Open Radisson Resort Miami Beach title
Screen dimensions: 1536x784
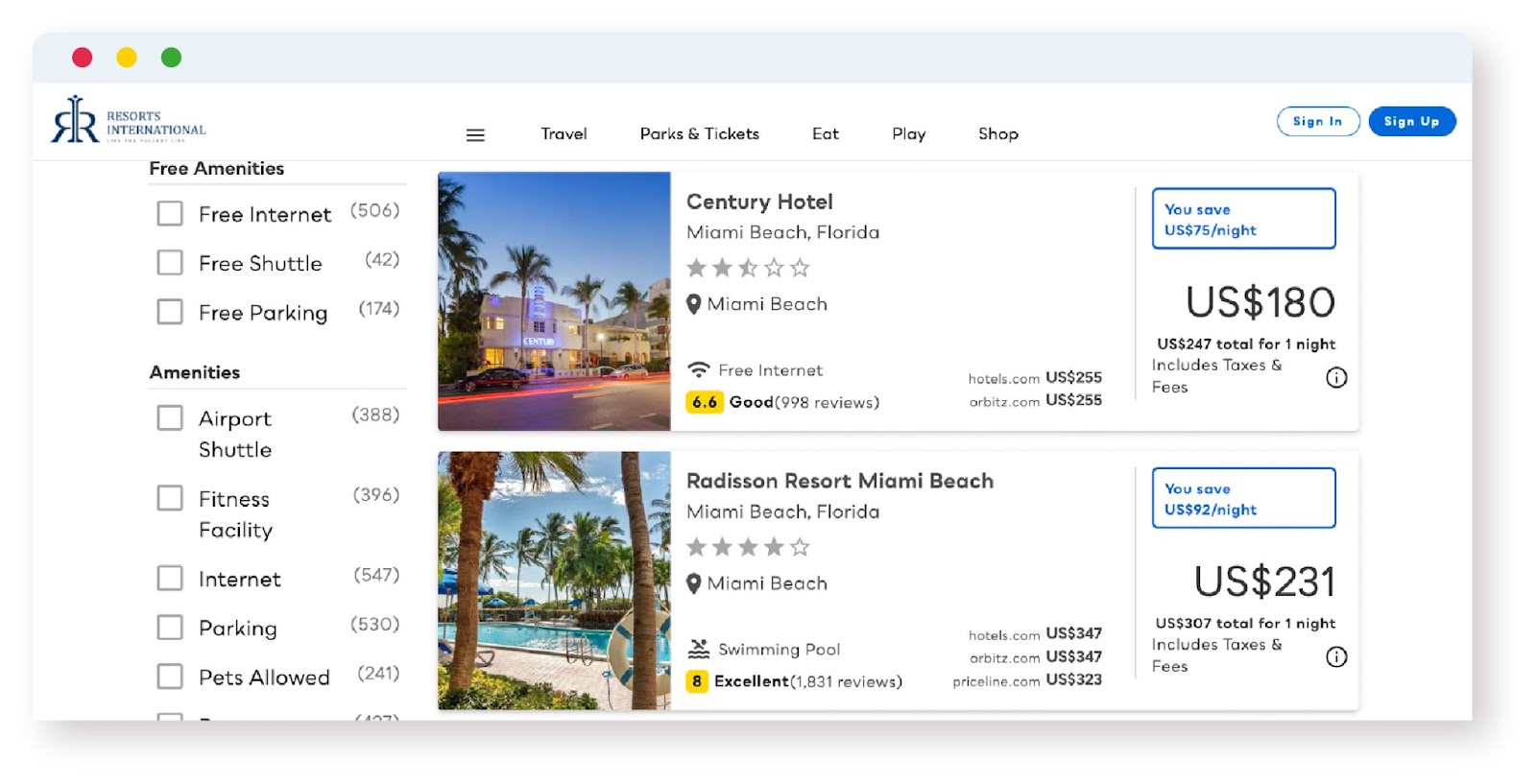(x=840, y=481)
